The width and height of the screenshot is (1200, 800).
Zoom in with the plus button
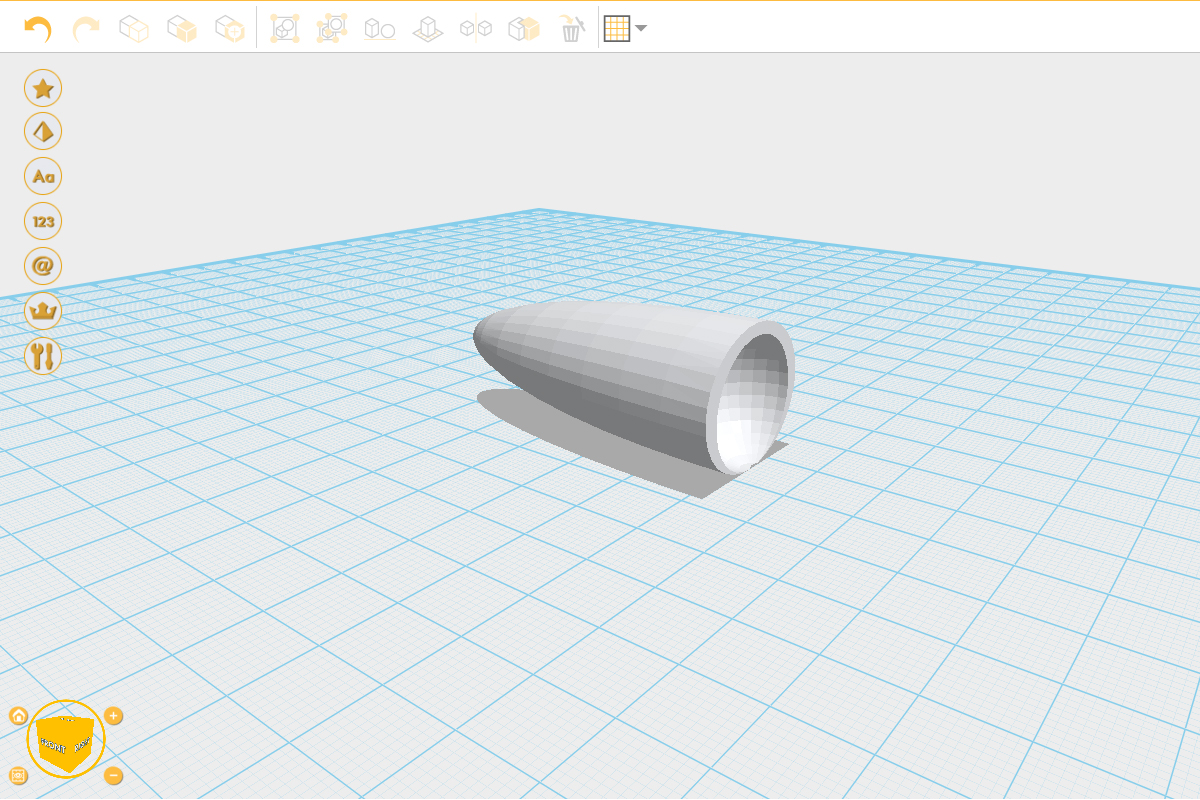pyautogui.click(x=114, y=716)
